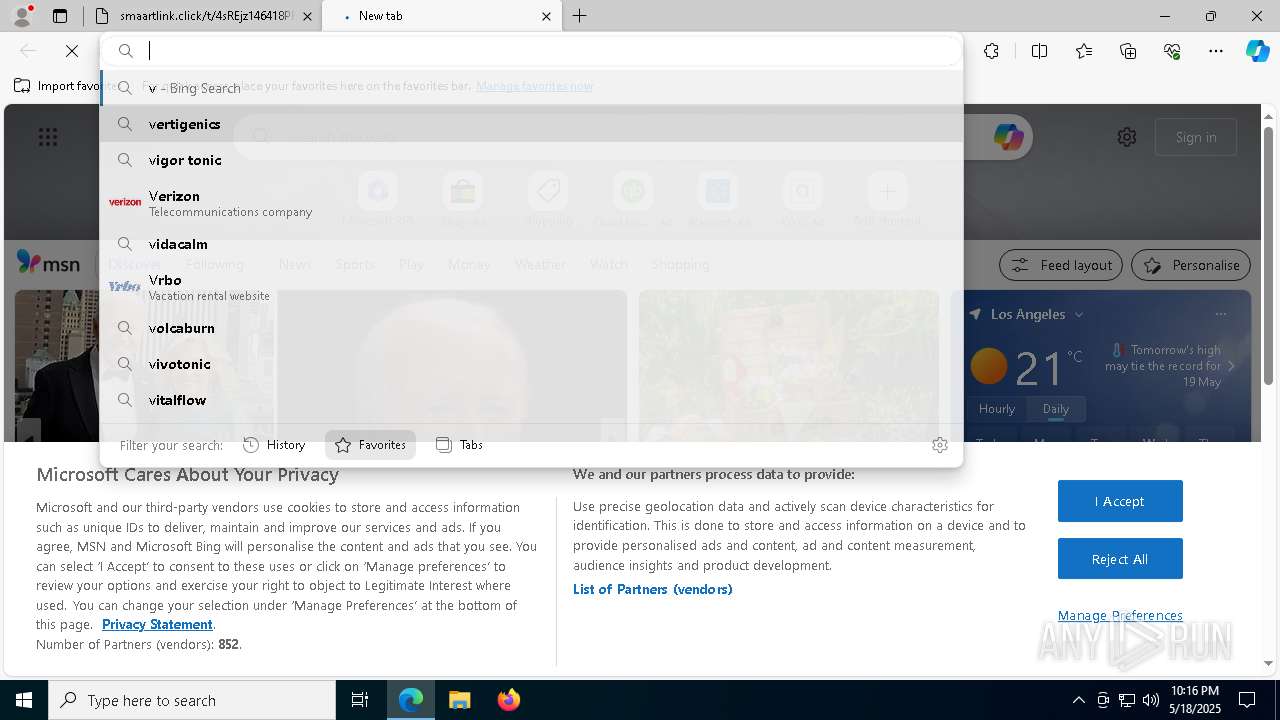Open the Privacy Statement link
This screenshot has width=1280, height=720.
click(x=157, y=624)
